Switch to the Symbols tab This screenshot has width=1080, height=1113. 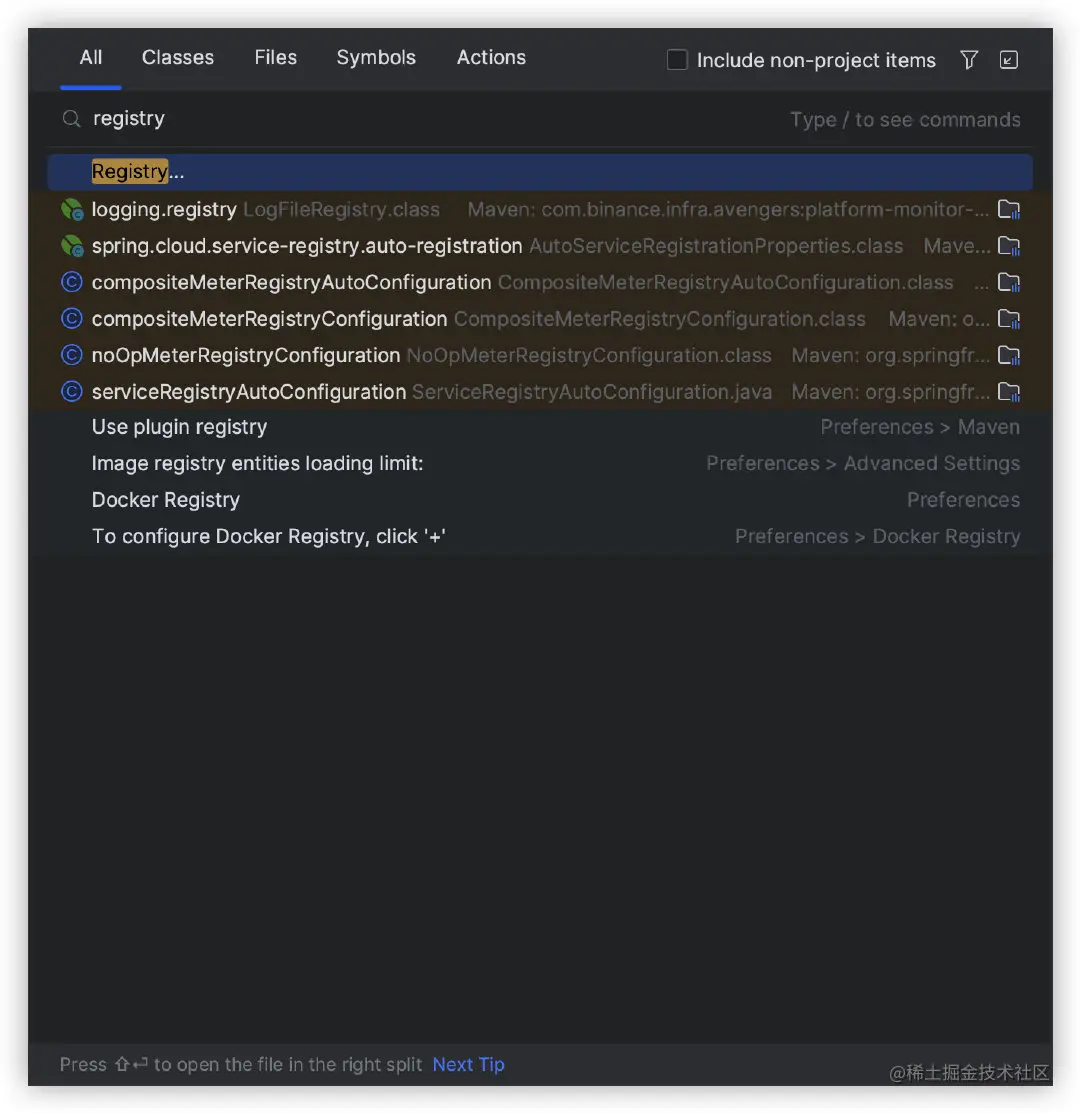point(376,57)
